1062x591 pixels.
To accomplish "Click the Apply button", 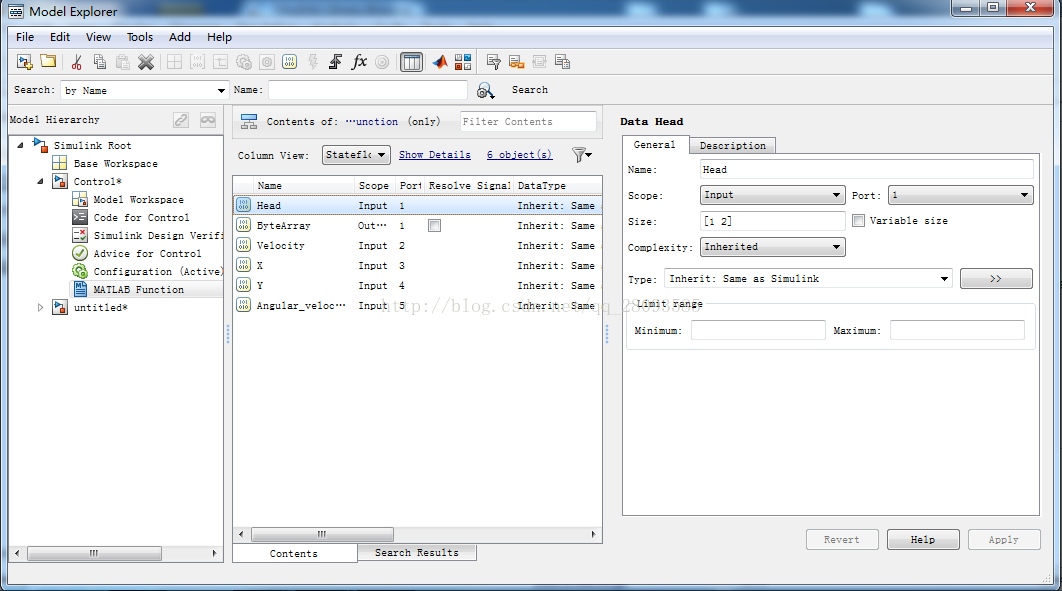I will (x=1004, y=540).
